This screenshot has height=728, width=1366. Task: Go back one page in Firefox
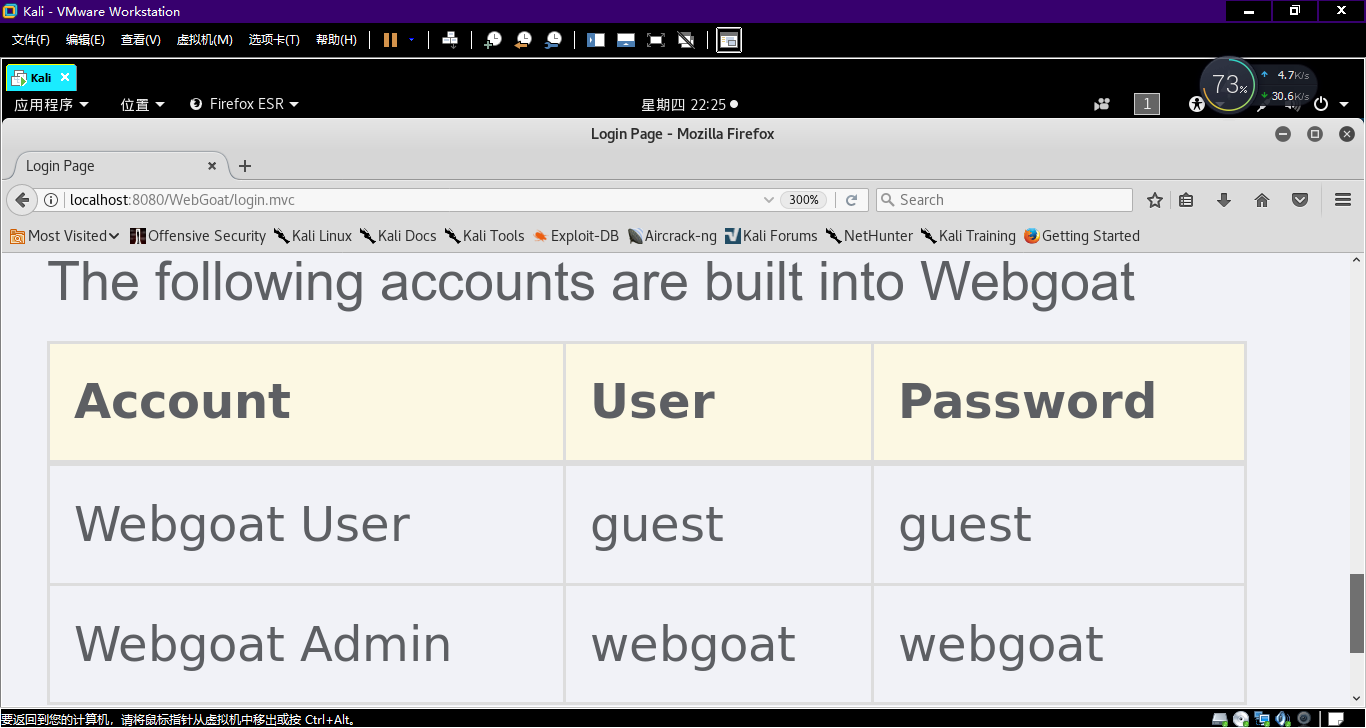22,200
